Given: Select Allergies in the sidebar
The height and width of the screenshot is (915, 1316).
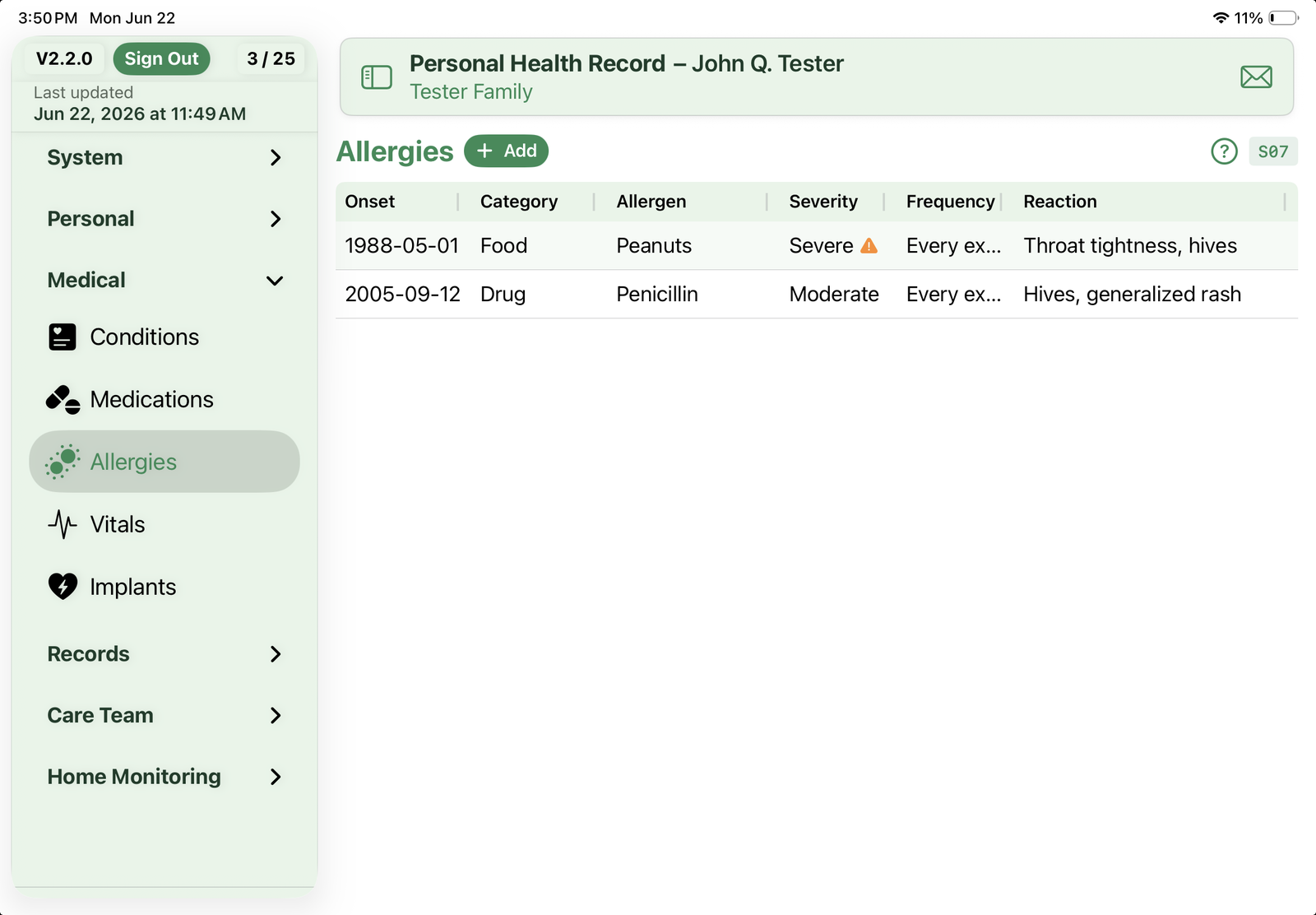Looking at the screenshot, I should pyautogui.click(x=164, y=462).
